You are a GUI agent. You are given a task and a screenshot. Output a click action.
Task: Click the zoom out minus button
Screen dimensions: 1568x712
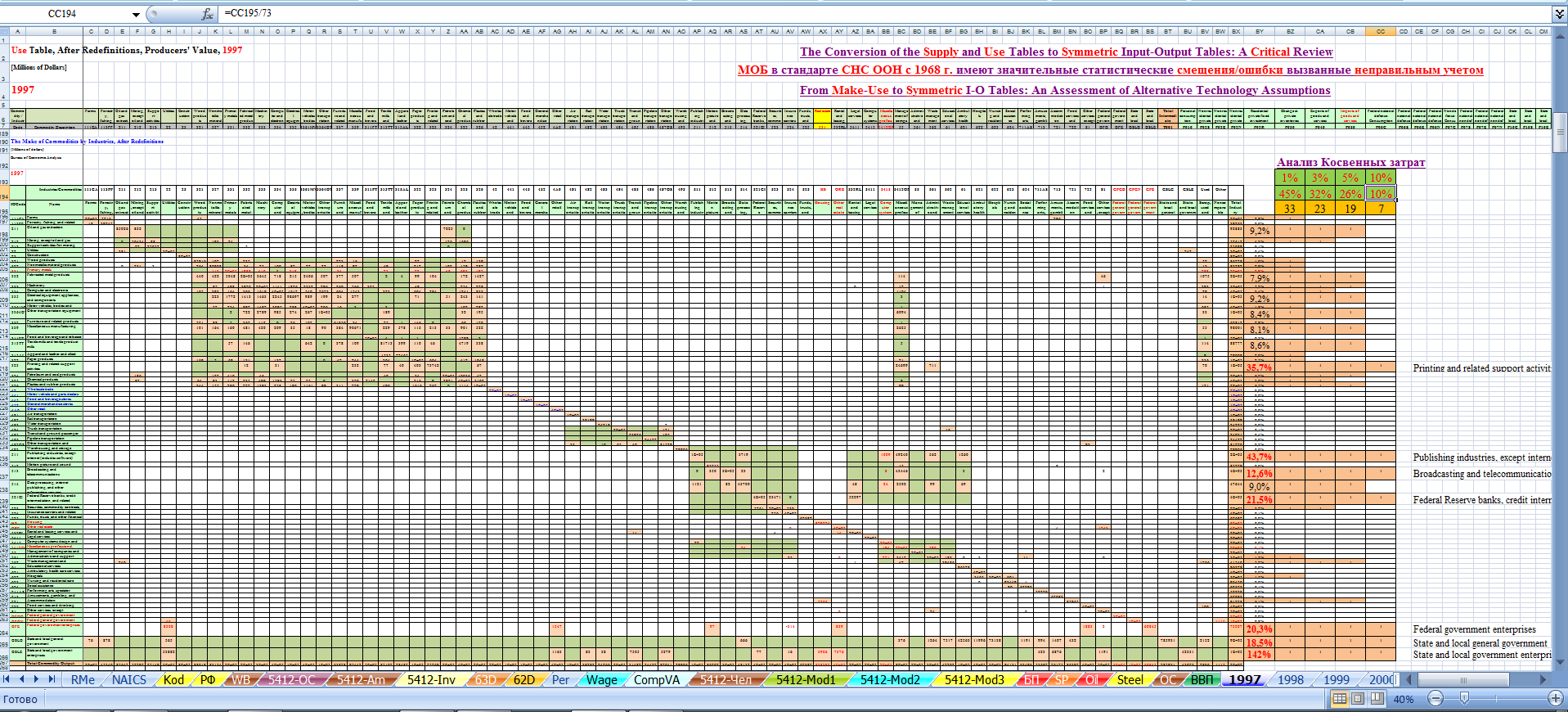coord(1435,699)
